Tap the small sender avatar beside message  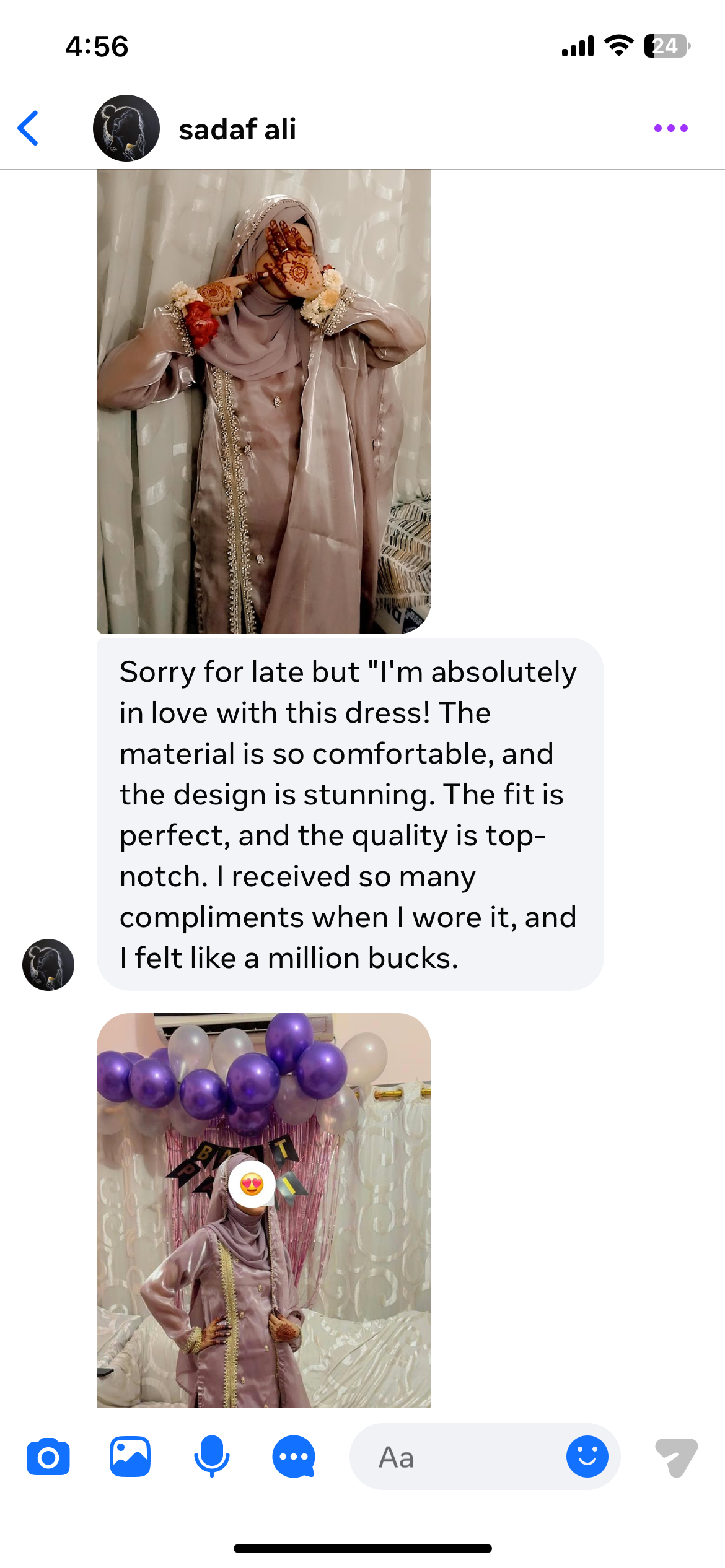pos(48,964)
